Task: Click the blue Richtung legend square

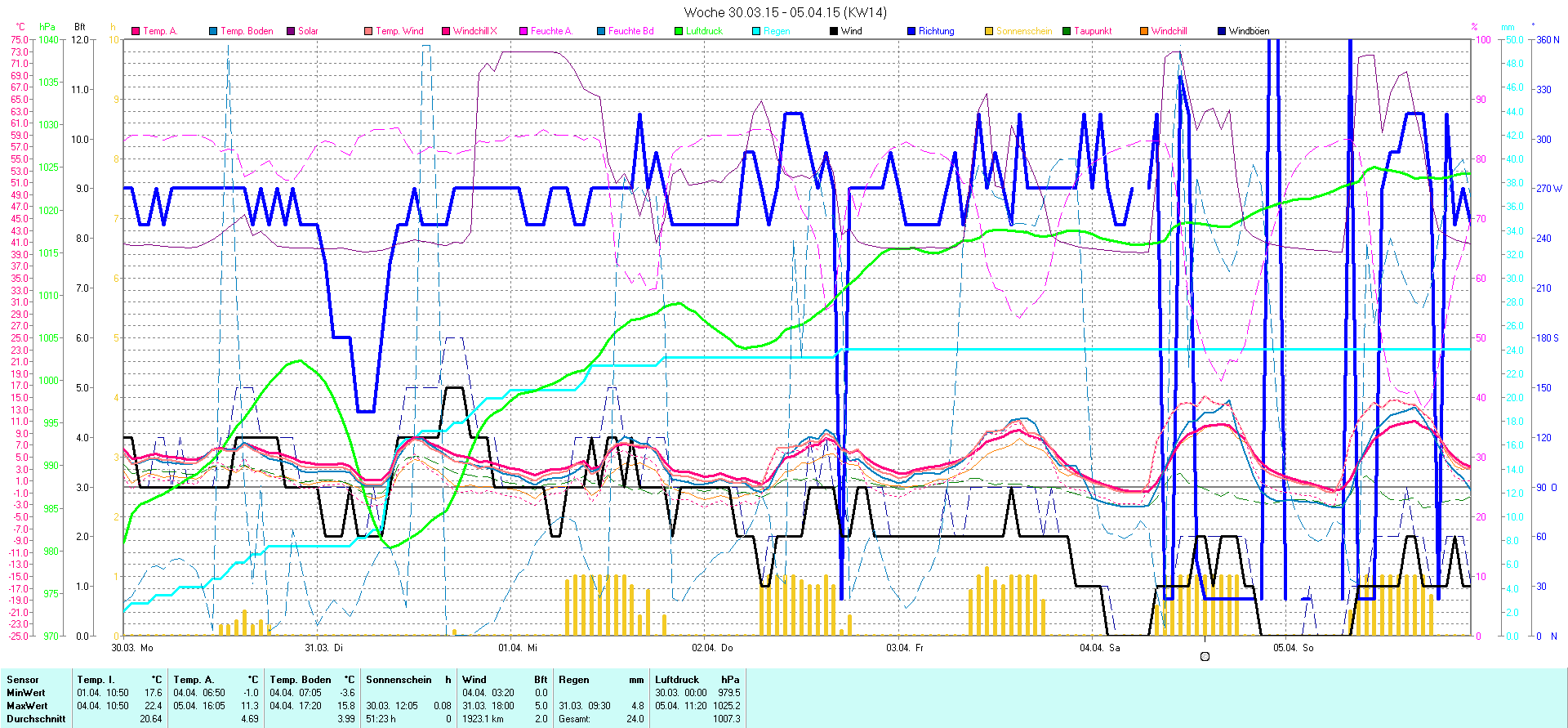Action: [911, 31]
